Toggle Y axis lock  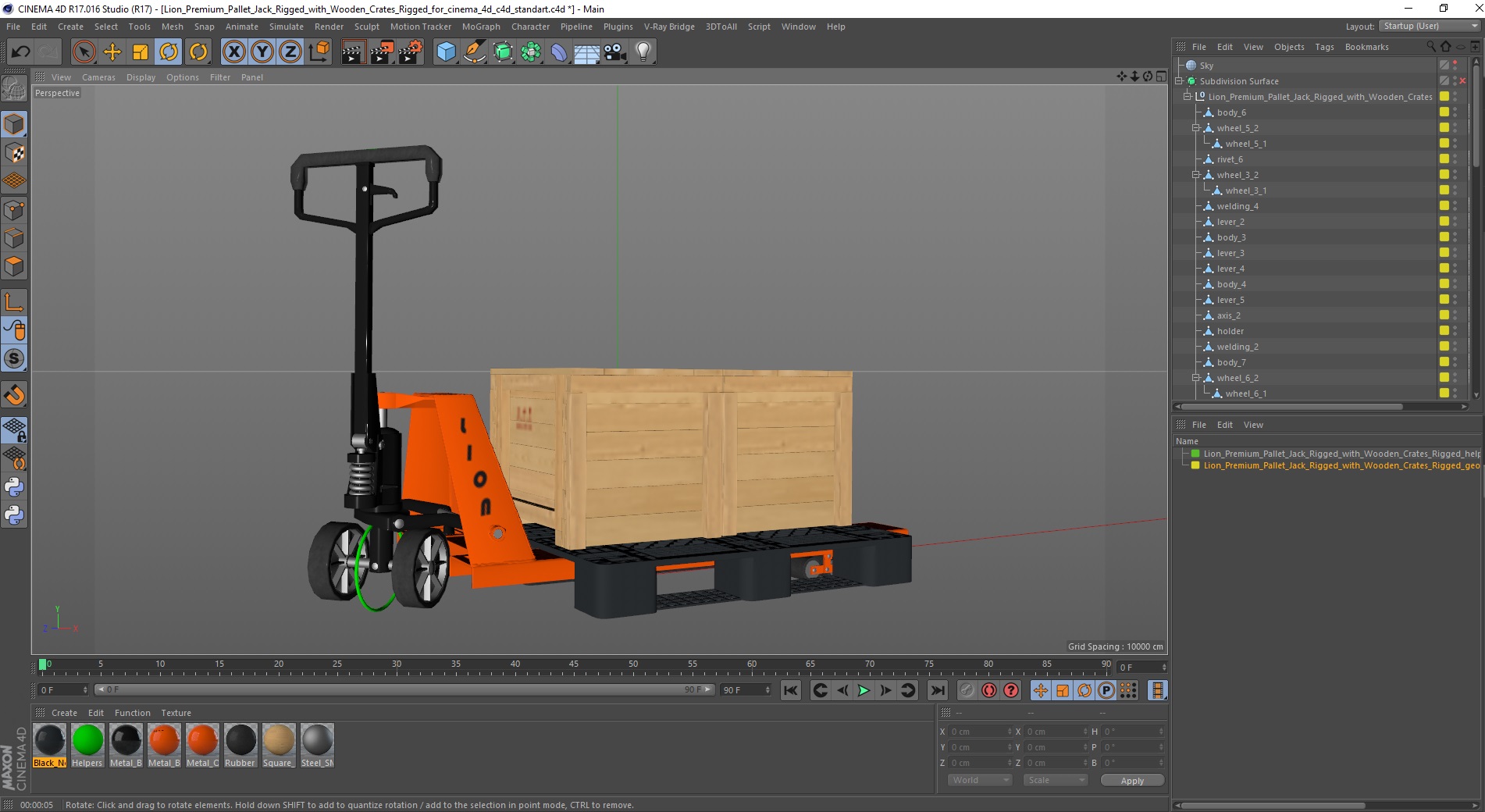coord(262,52)
